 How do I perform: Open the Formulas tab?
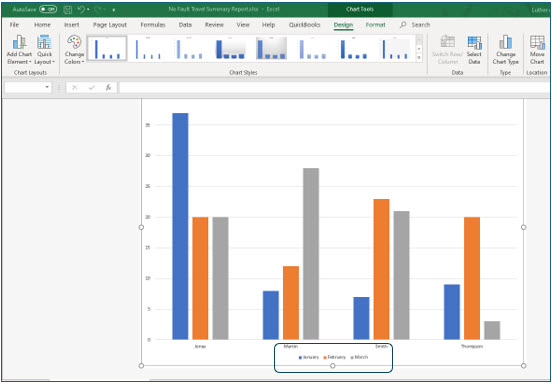tap(153, 25)
